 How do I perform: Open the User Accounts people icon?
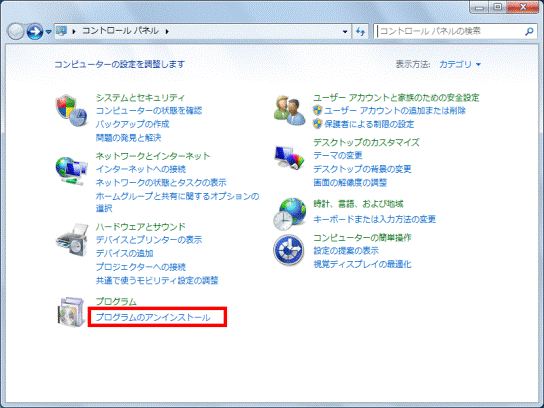289,111
